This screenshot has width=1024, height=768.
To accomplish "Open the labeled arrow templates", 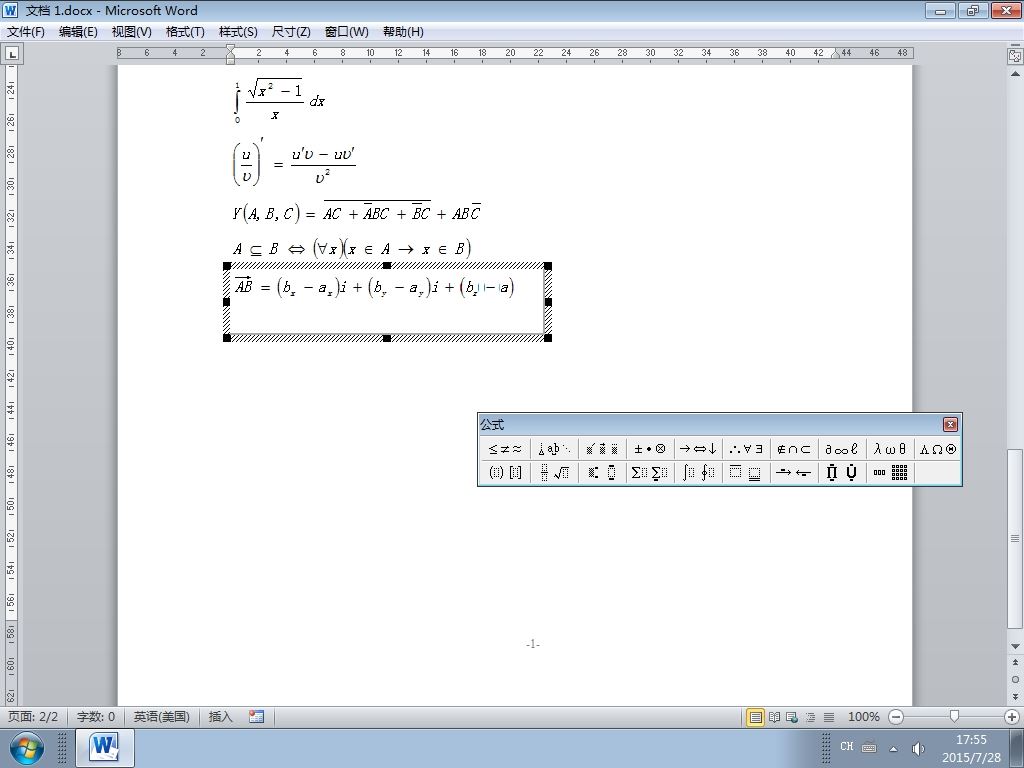I will [x=793, y=472].
